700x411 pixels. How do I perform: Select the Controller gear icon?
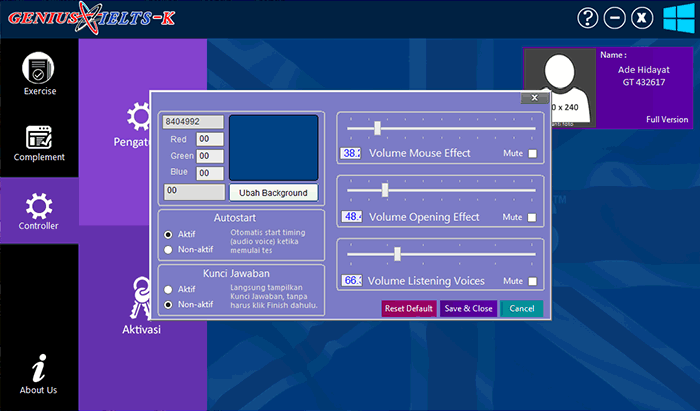39,206
